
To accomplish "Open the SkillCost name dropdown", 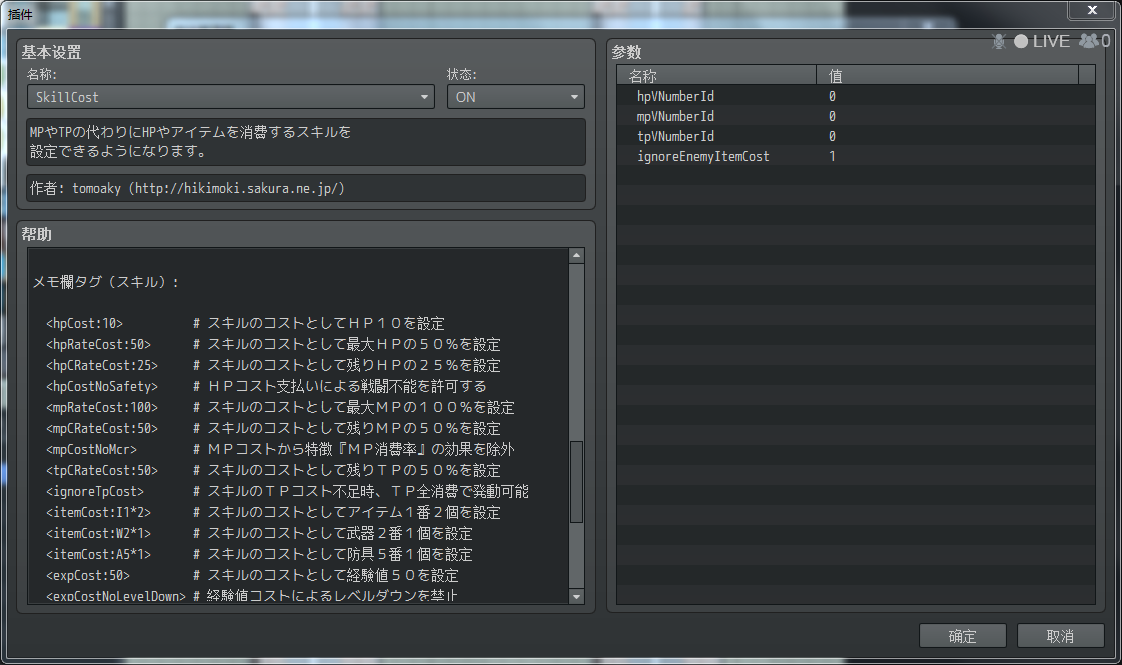I will pyautogui.click(x=230, y=97).
